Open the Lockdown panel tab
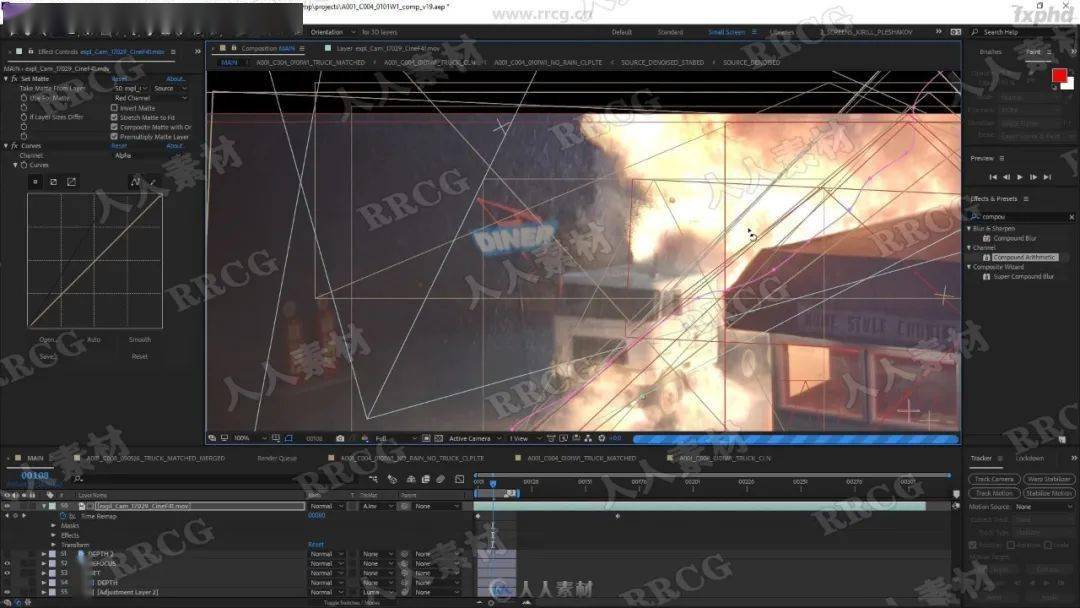 (x=1030, y=458)
